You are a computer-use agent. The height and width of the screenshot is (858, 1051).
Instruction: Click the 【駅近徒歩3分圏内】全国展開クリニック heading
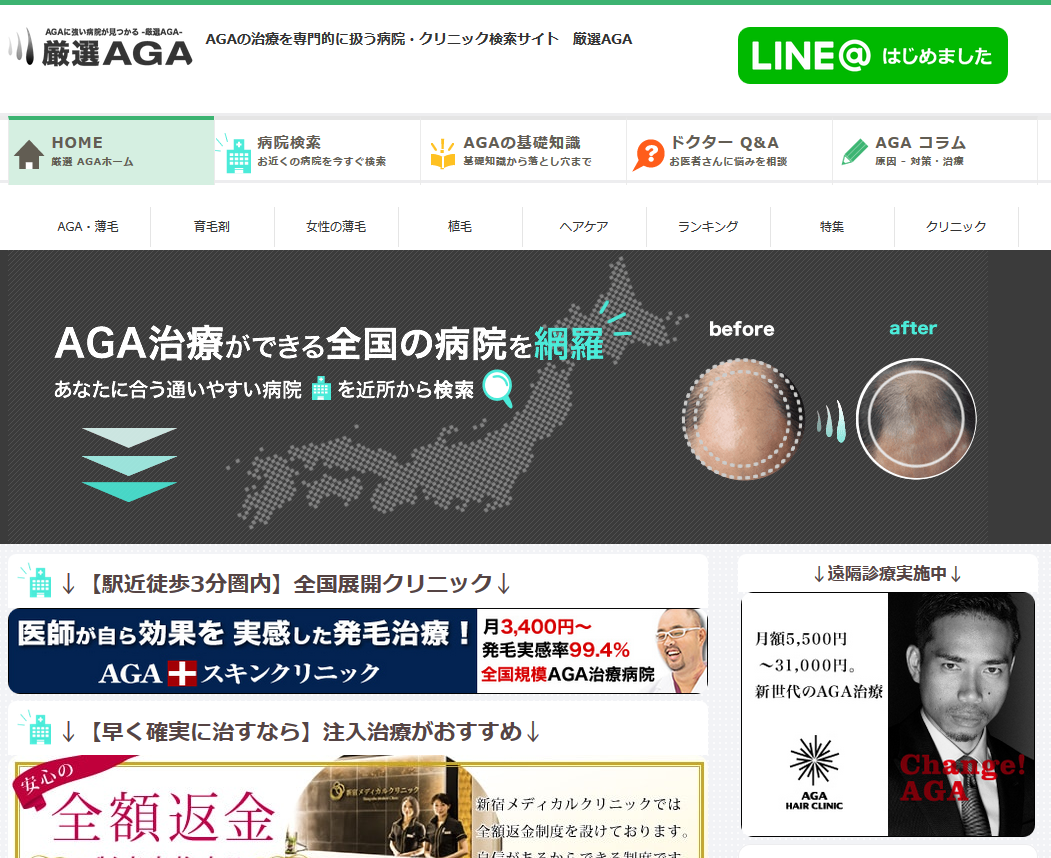pos(286,583)
